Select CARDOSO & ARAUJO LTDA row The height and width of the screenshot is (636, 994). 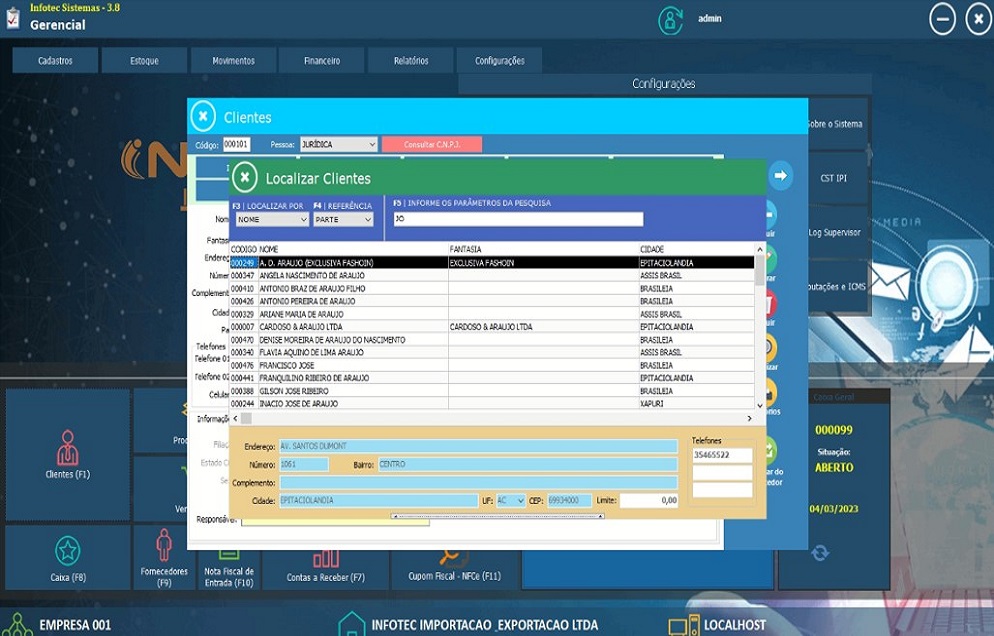tap(301, 327)
